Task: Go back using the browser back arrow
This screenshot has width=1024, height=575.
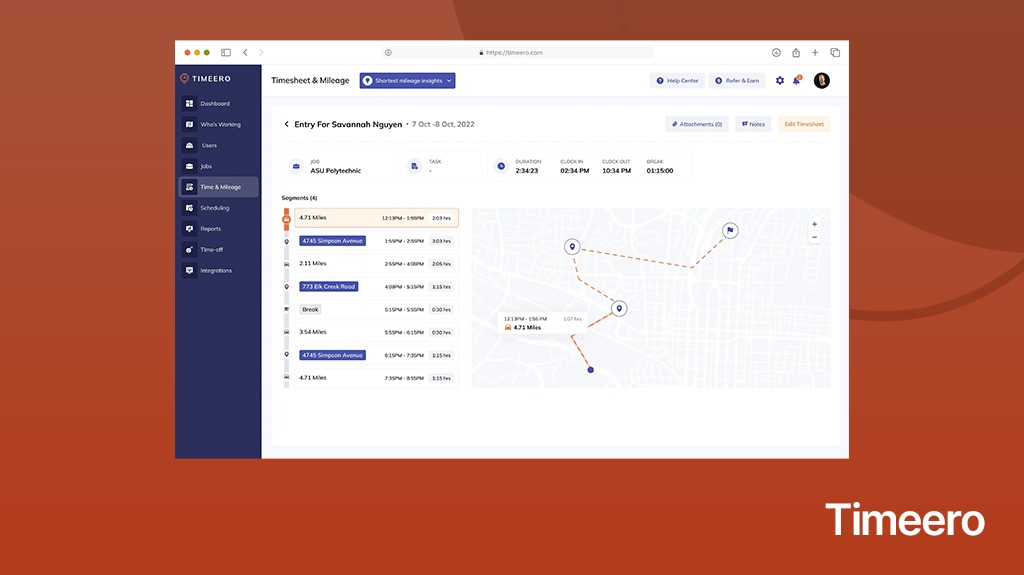Action: pyautogui.click(x=246, y=52)
